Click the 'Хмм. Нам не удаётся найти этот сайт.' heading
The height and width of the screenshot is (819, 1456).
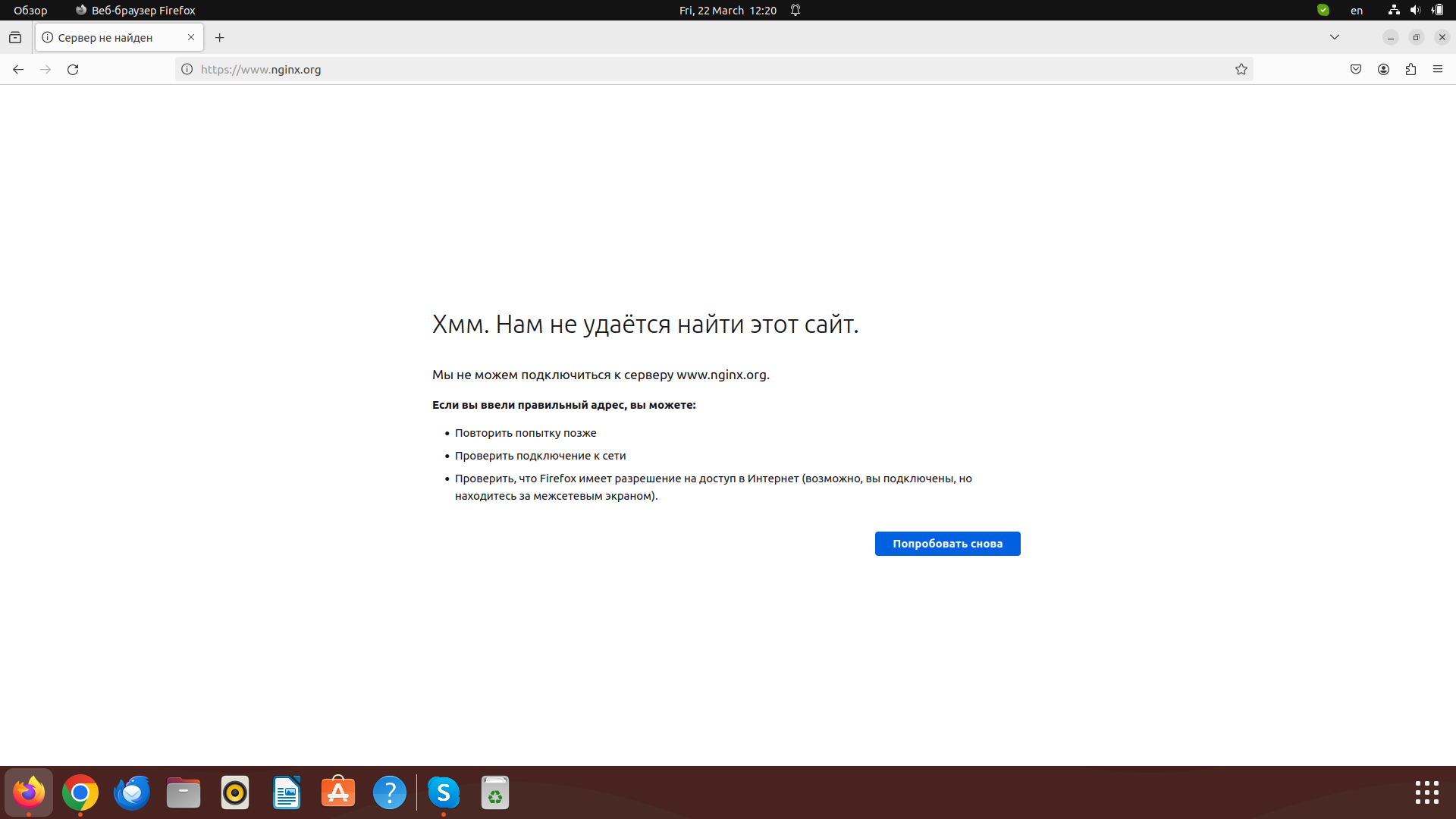pyautogui.click(x=645, y=325)
